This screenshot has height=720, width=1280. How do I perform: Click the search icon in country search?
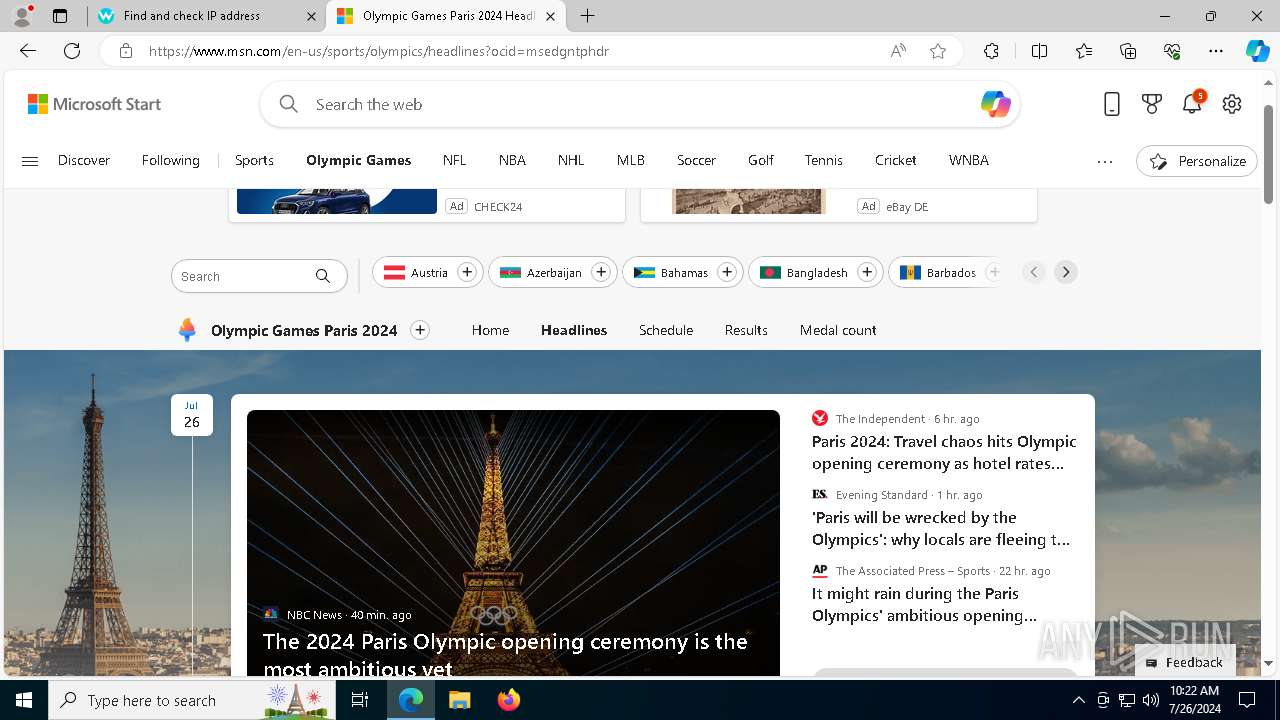(323, 276)
